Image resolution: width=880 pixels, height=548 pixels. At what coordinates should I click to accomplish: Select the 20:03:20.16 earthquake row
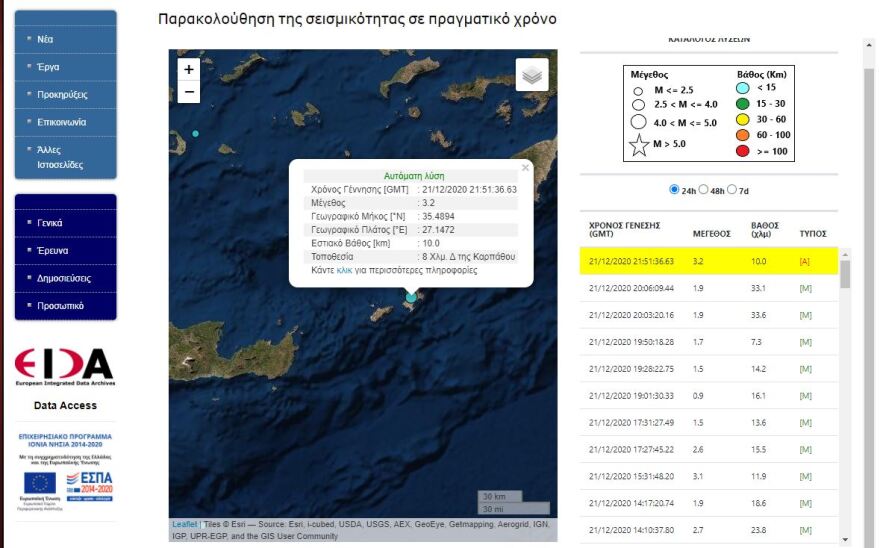[x=708, y=315]
